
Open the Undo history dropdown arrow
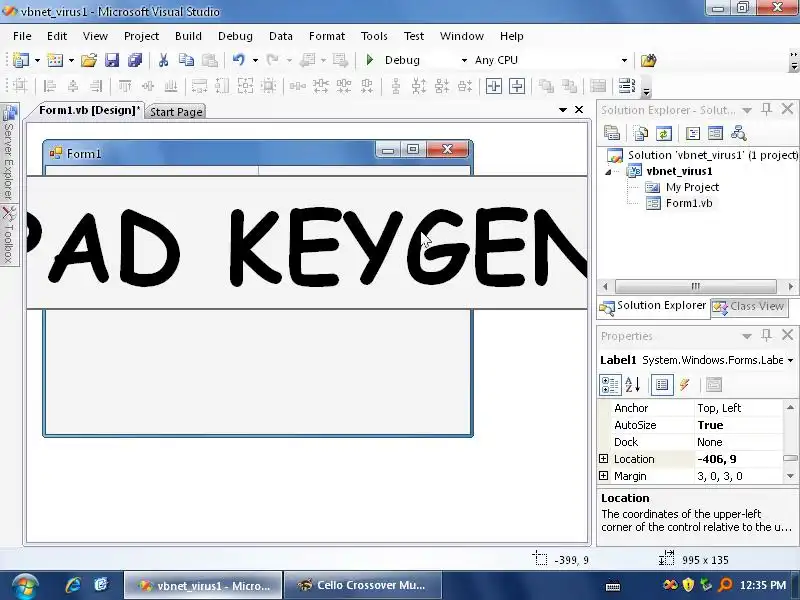pos(255,60)
